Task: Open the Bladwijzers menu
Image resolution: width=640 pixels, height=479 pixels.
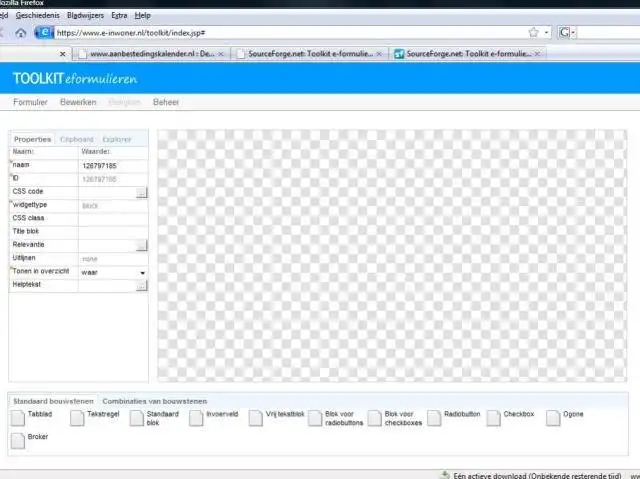Action: pyautogui.click(x=85, y=16)
